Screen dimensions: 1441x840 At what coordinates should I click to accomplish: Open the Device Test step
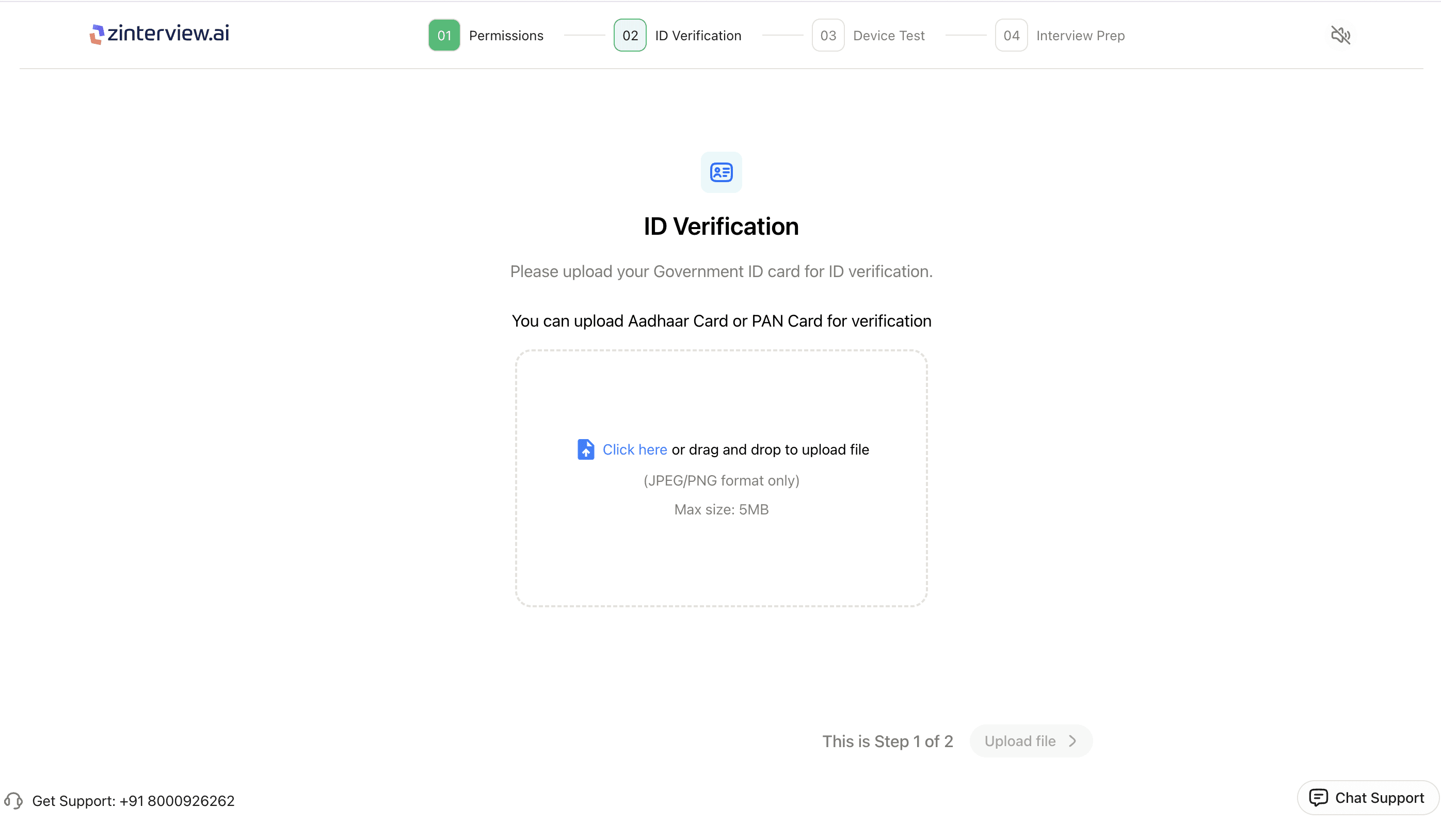(x=889, y=36)
